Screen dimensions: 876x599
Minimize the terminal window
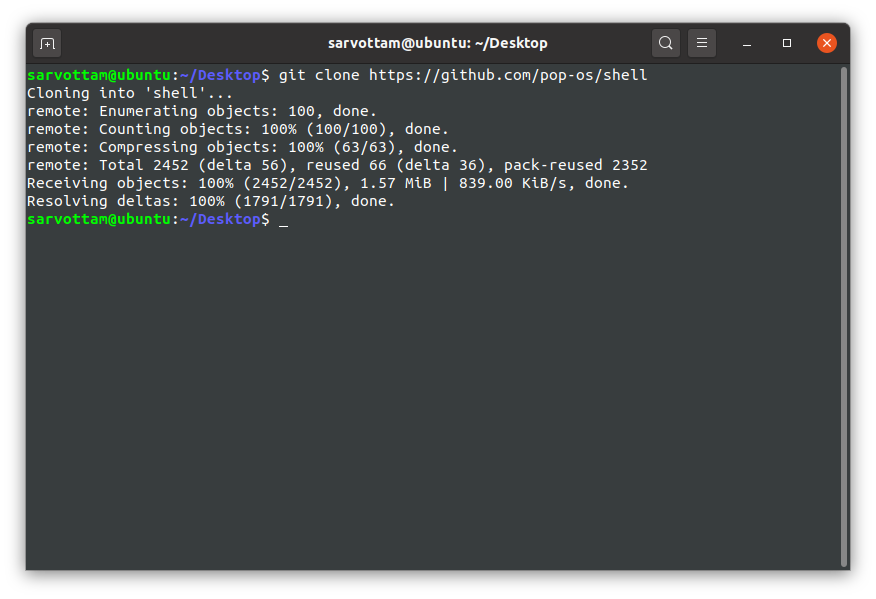point(746,43)
